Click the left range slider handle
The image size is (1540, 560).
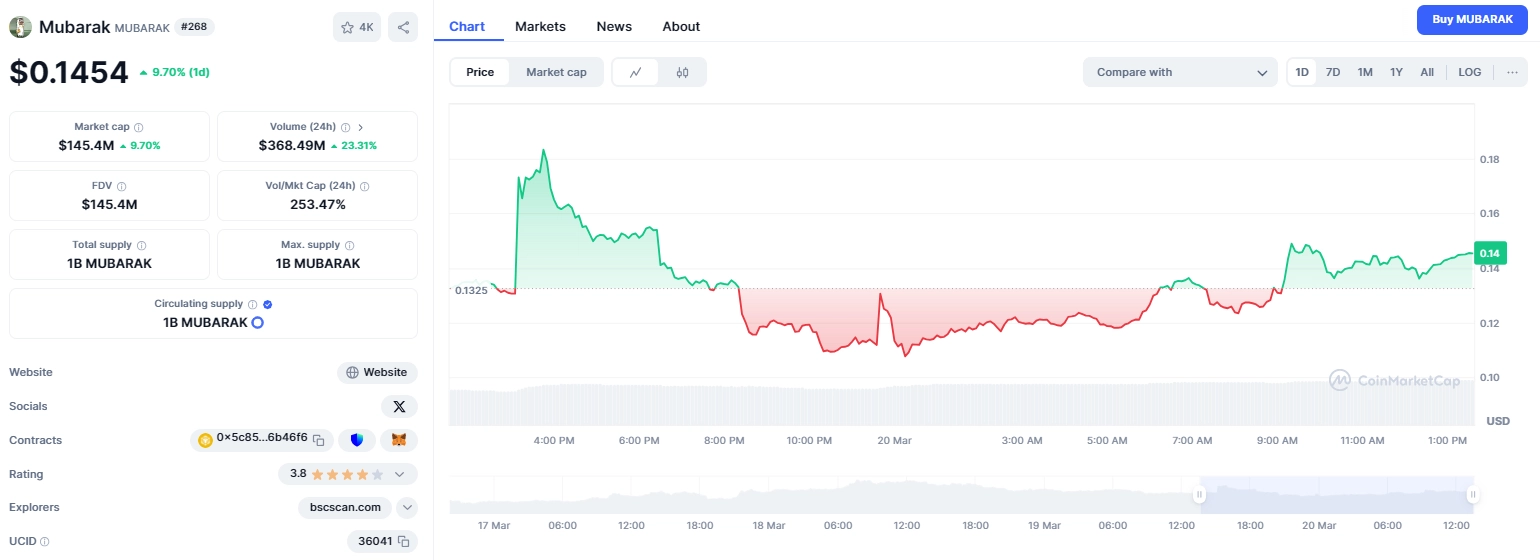1199,494
